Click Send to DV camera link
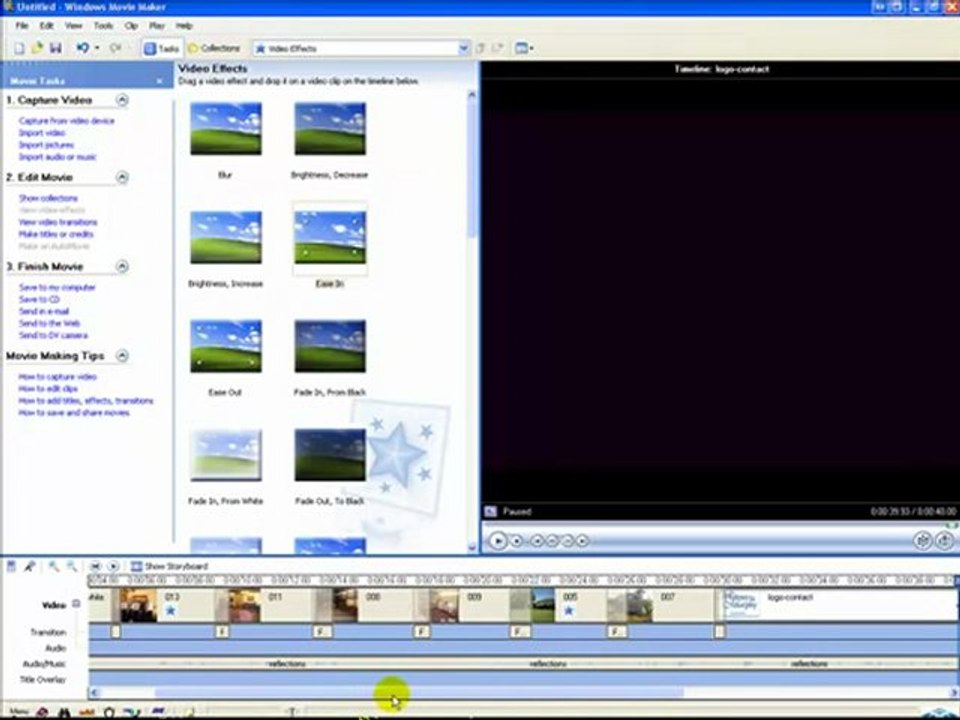 (53, 336)
